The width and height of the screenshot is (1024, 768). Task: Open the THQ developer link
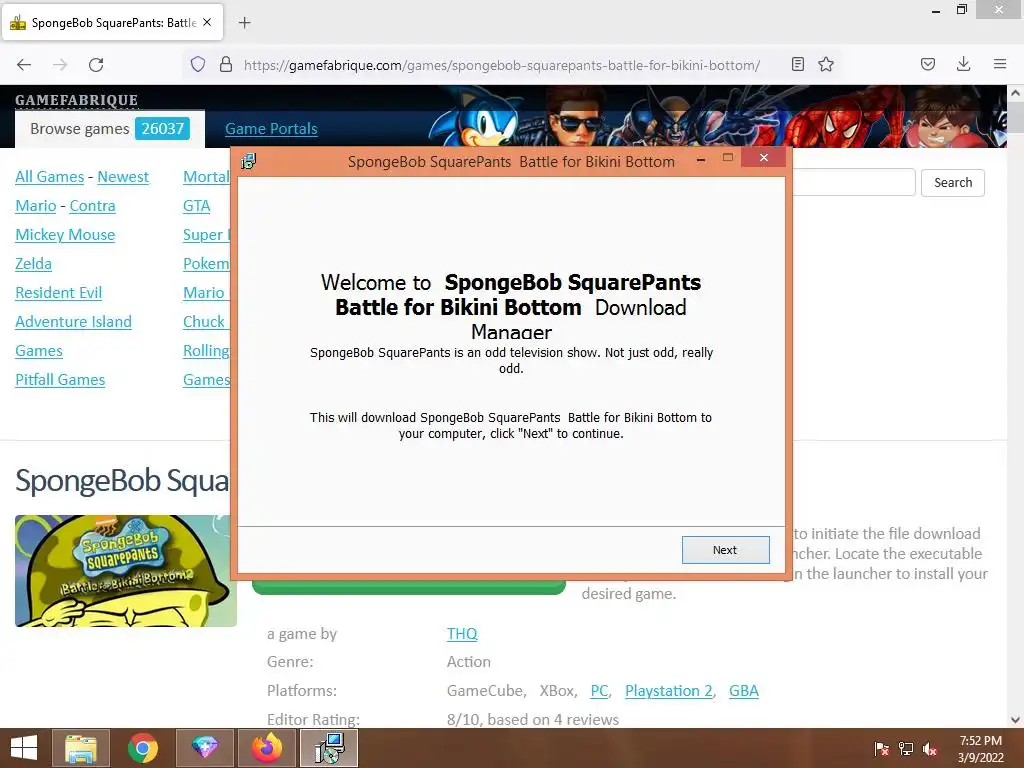pyautogui.click(x=462, y=633)
